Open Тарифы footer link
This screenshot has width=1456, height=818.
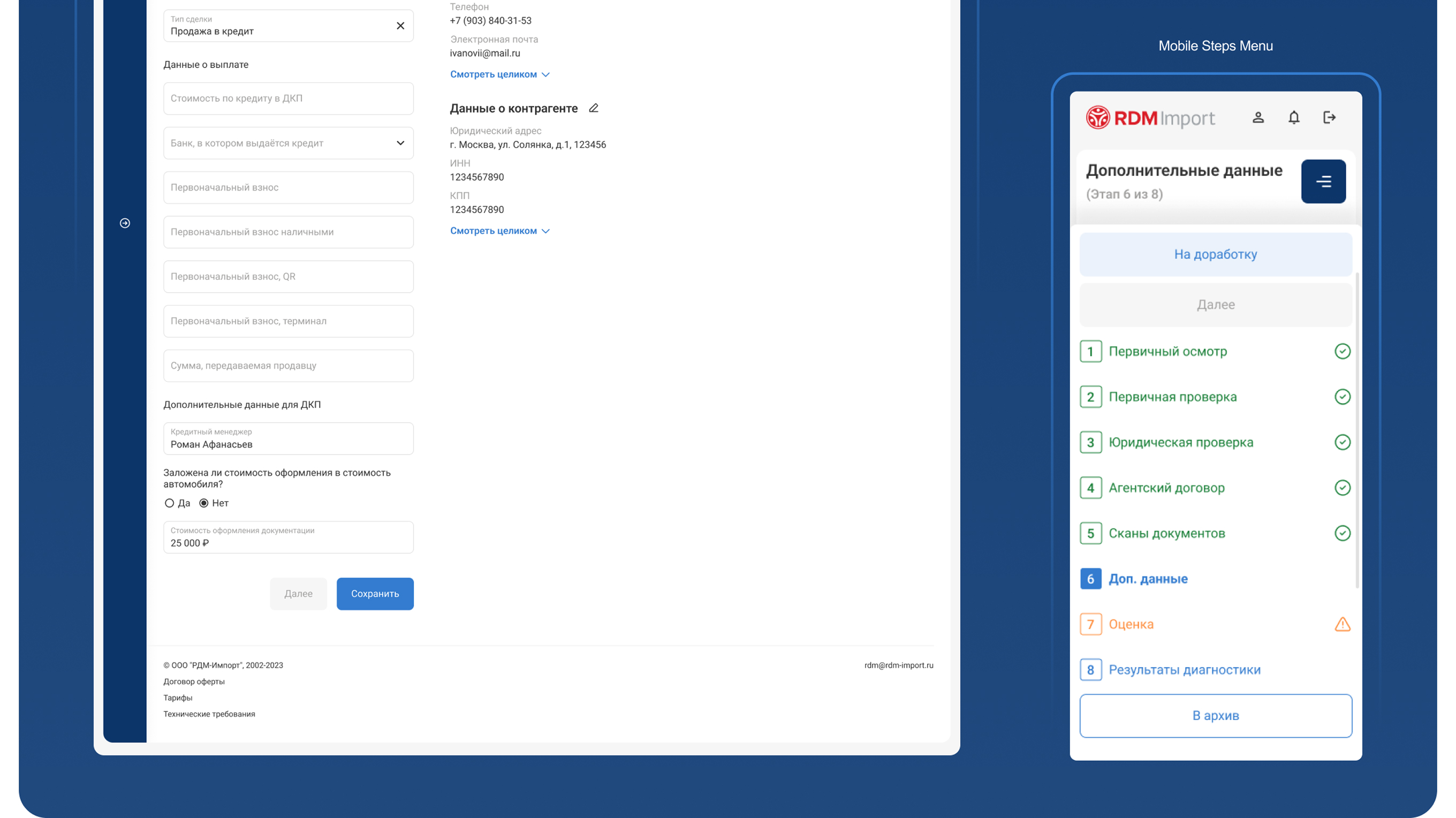tap(178, 698)
